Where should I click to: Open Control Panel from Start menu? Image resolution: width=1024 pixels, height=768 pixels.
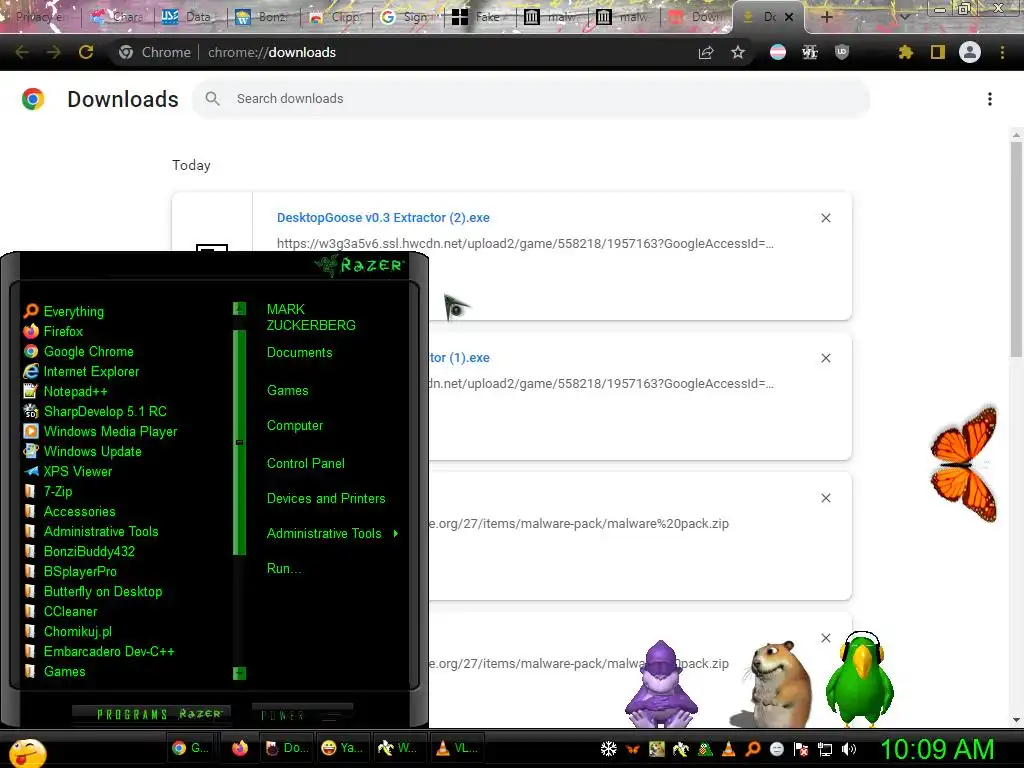[306, 464]
